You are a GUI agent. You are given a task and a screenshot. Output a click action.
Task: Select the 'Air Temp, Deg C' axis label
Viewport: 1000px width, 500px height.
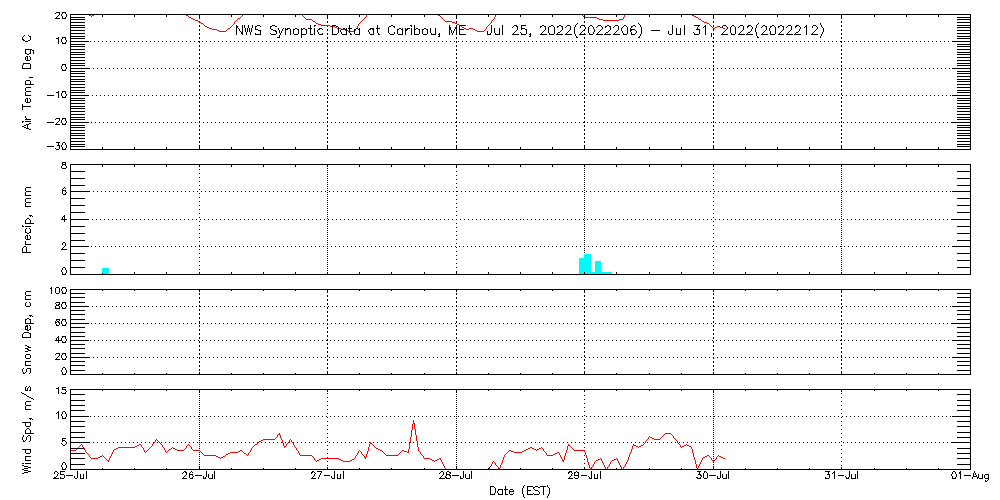28,81
